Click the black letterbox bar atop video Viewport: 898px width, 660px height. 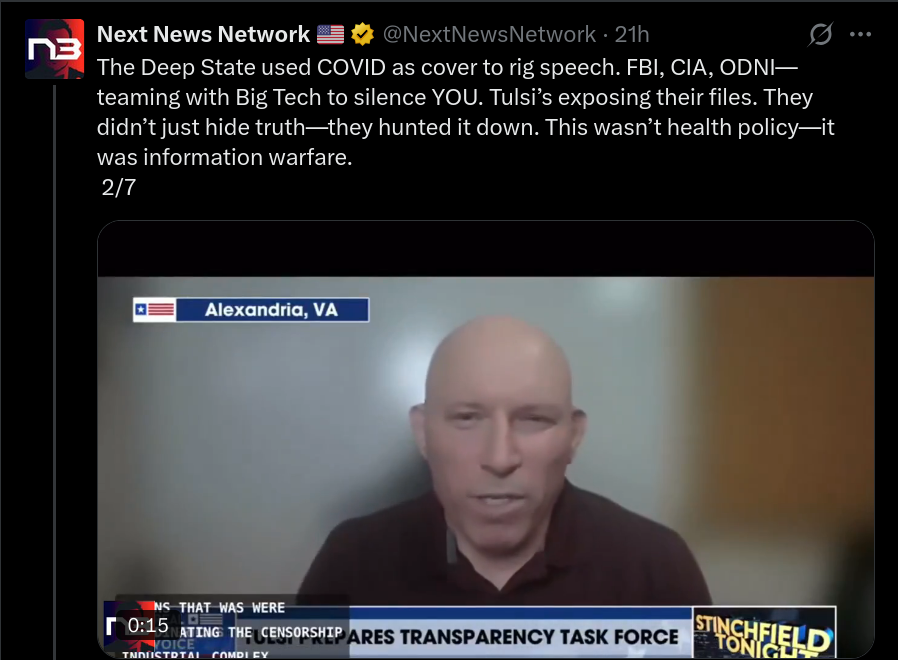point(486,249)
